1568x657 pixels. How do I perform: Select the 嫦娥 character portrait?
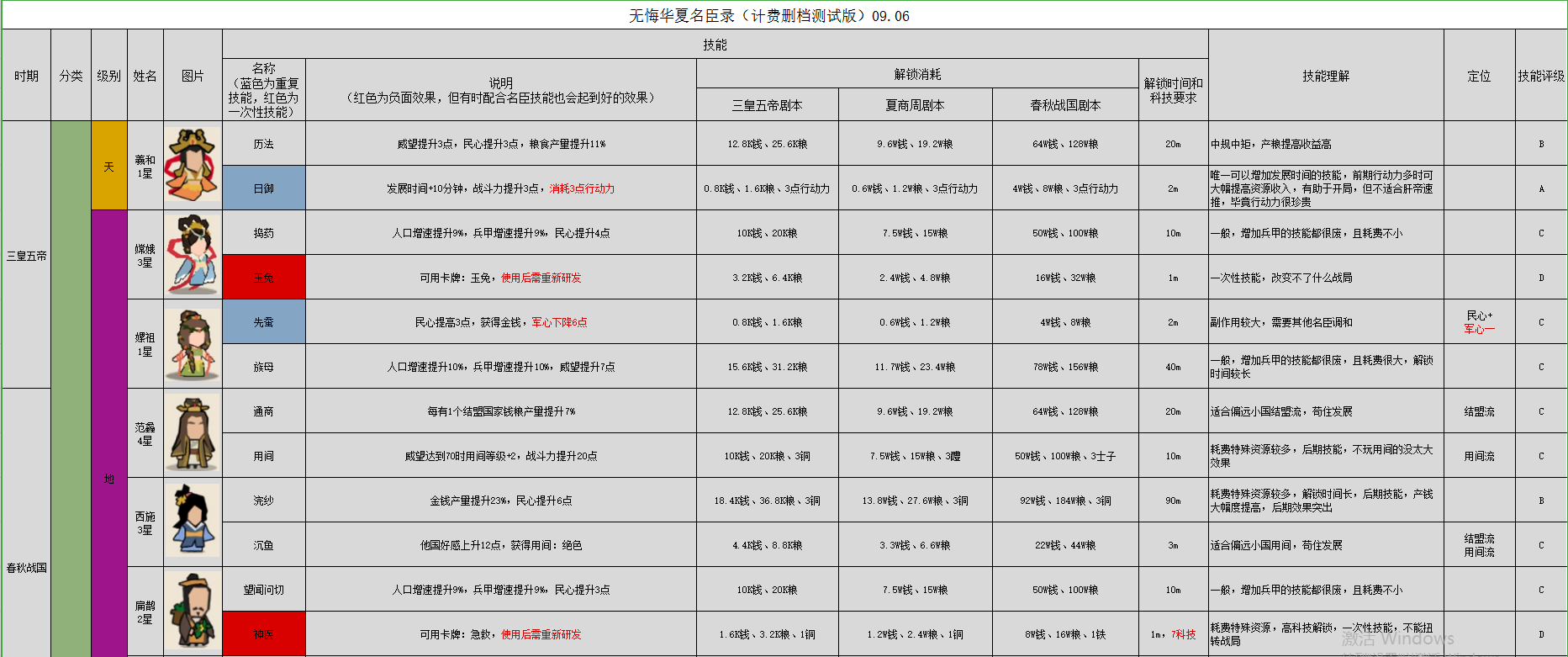[x=193, y=254]
